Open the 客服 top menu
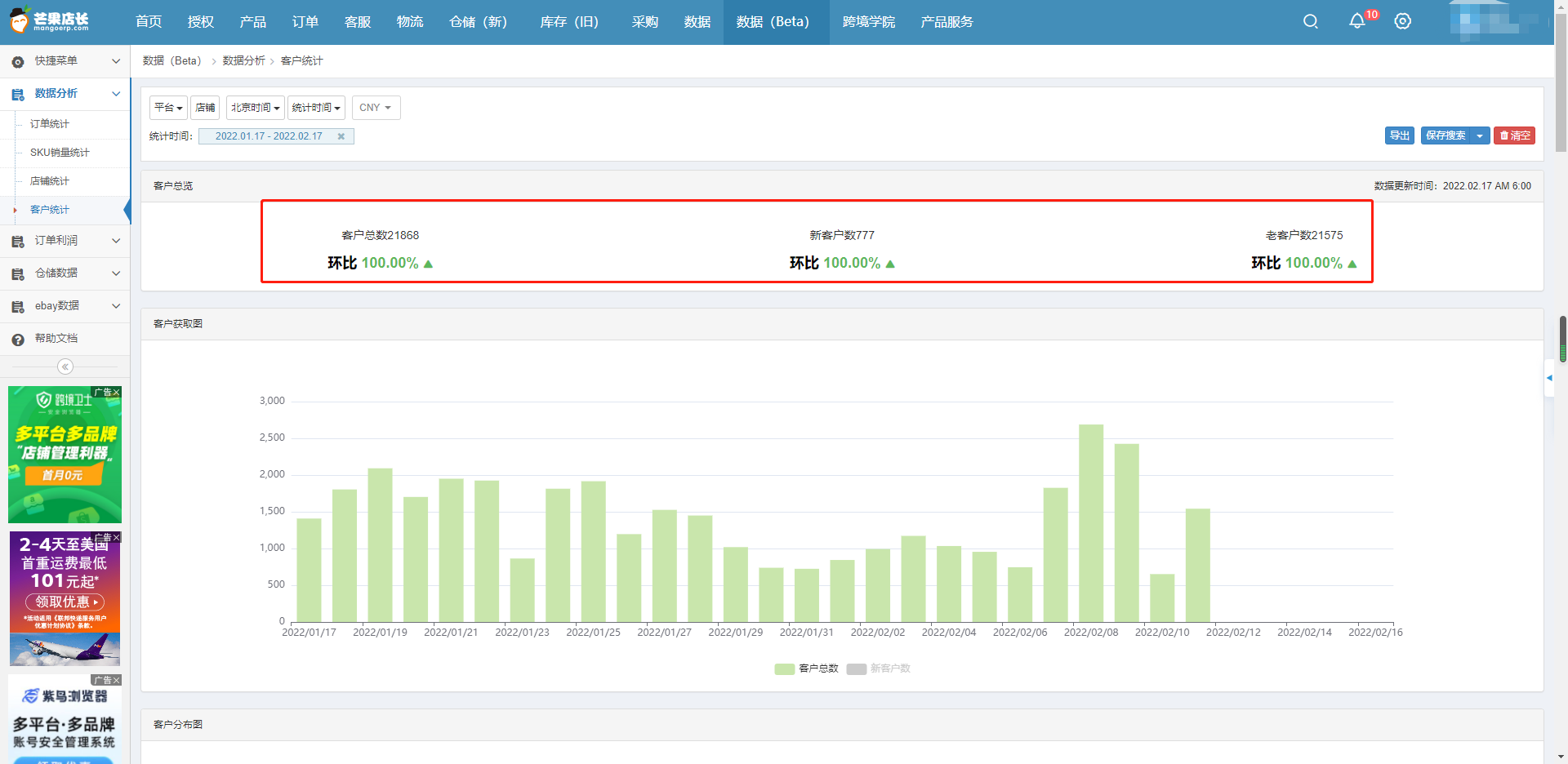Viewport: 1568px width, 764px height. click(358, 22)
